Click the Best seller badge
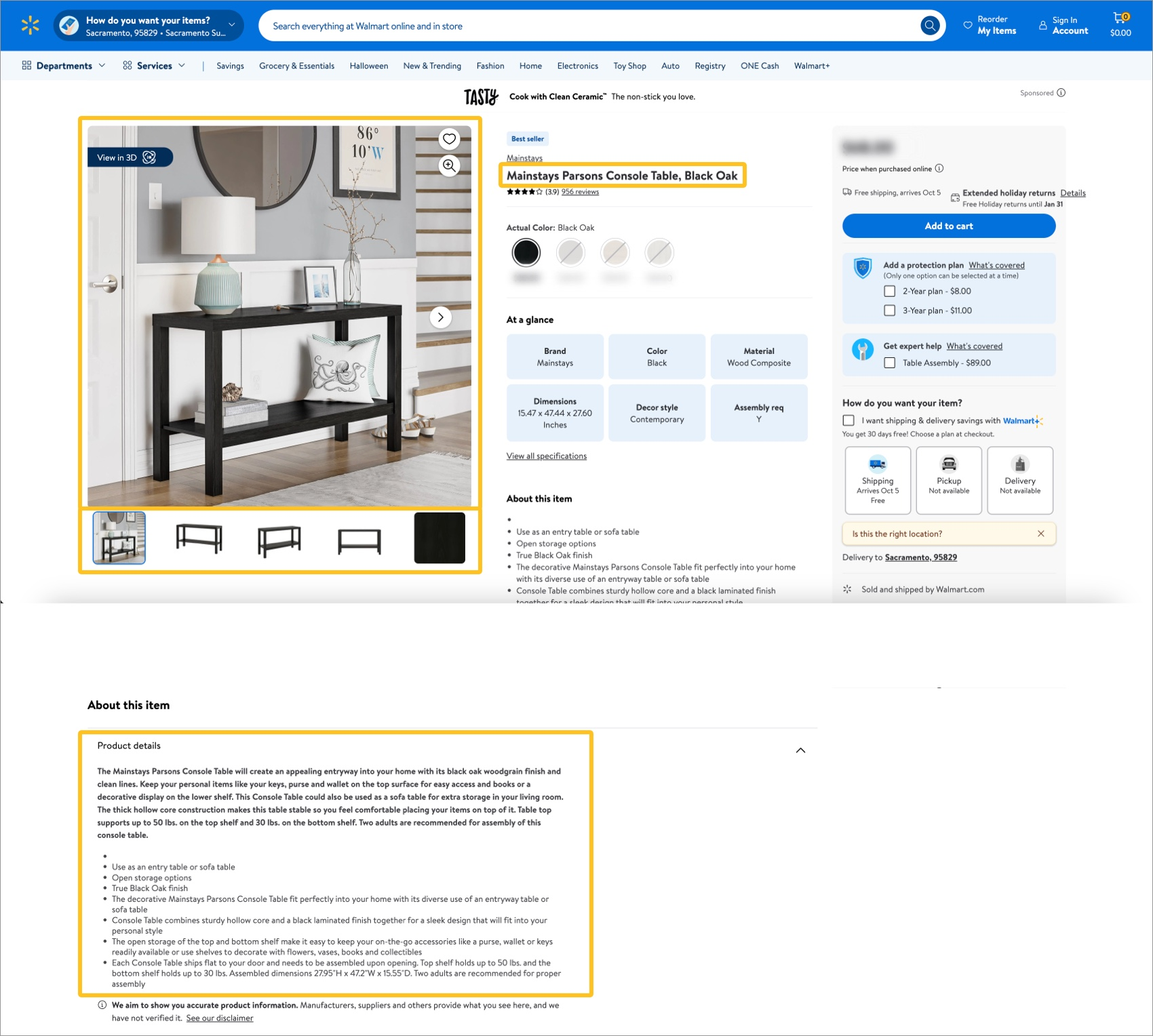Image resolution: width=1153 pixels, height=1036 pixels. (528, 138)
